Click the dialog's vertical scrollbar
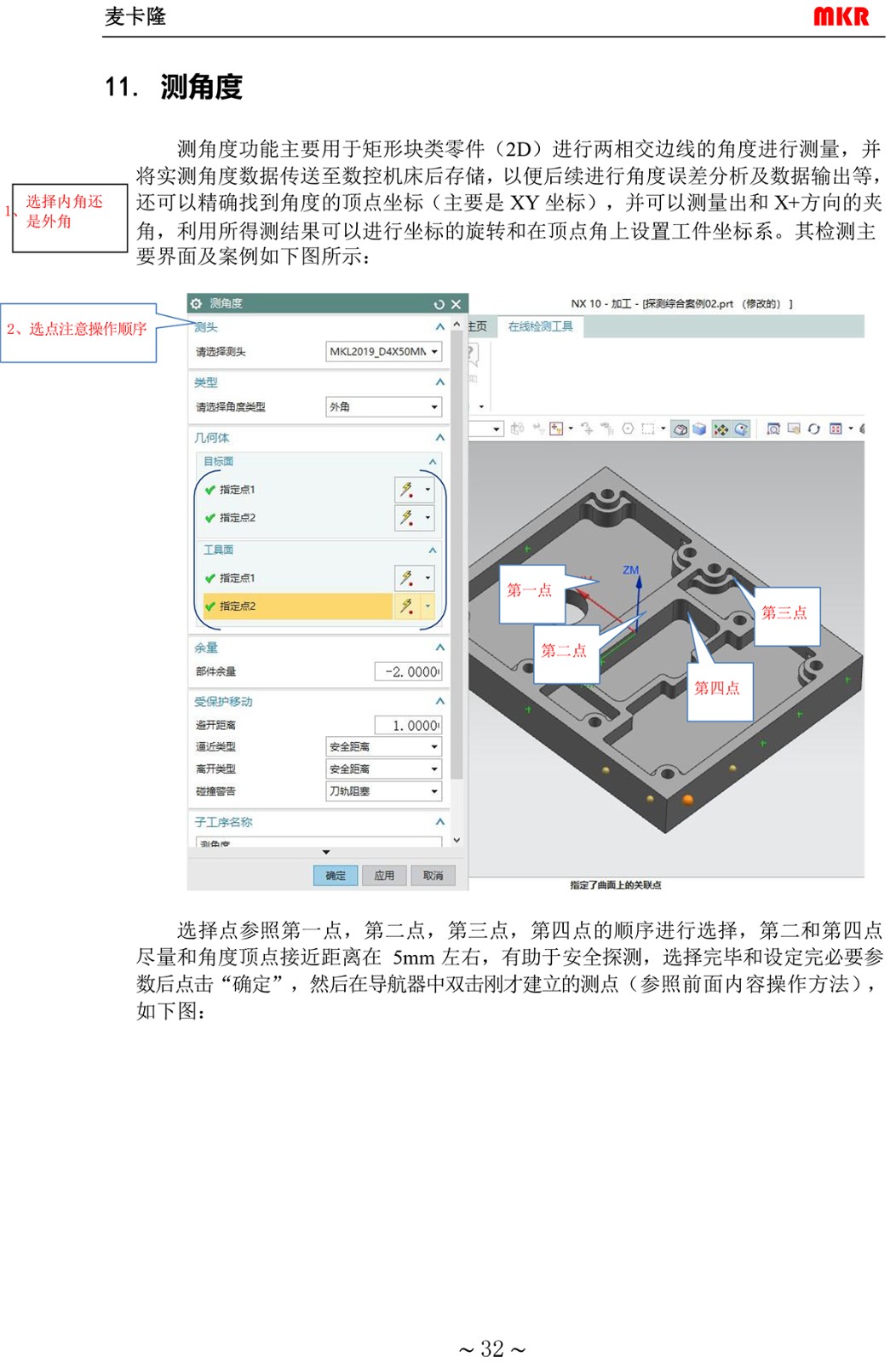 click(x=457, y=554)
